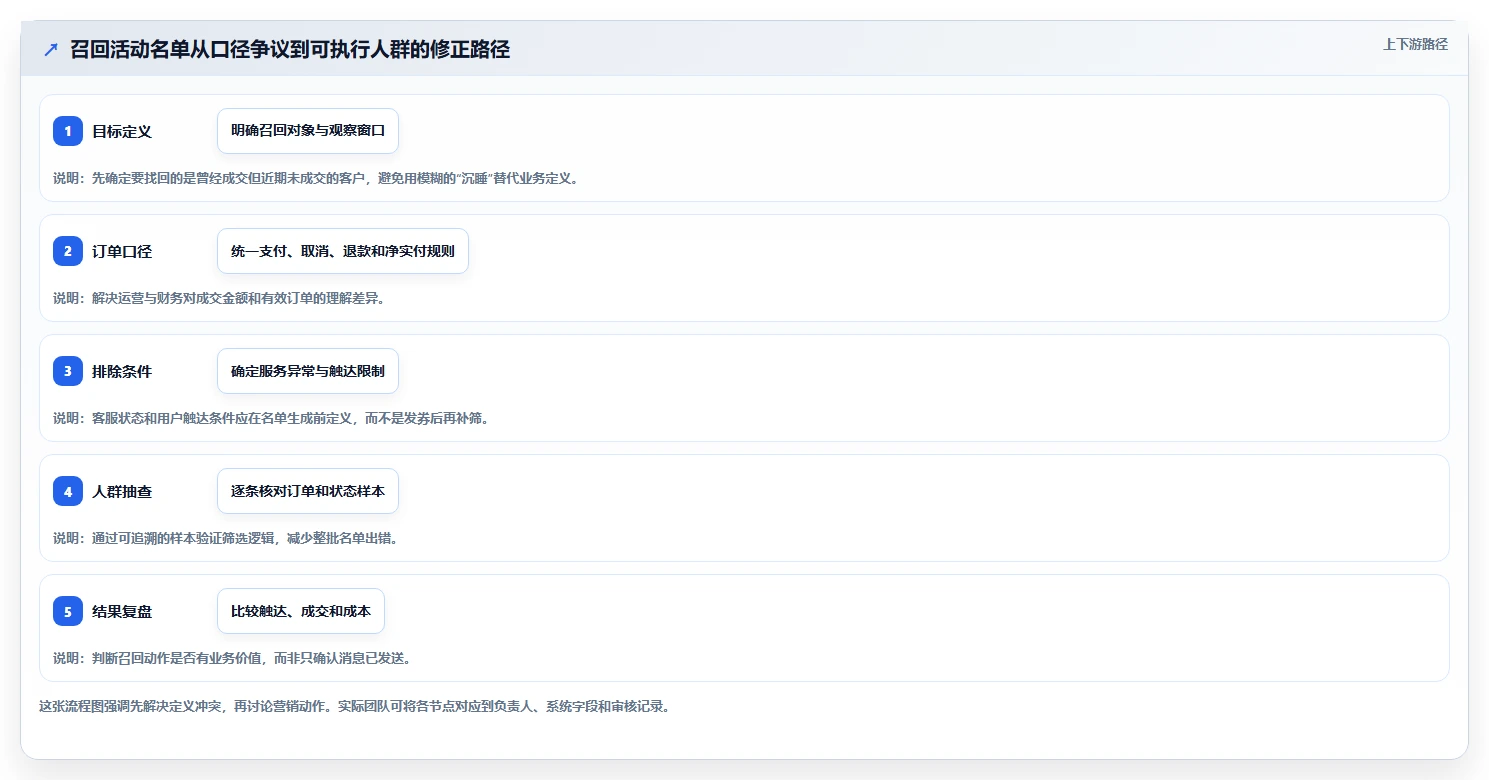The width and height of the screenshot is (1489, 780).
Task: Click the 结果复盘 step title
Action: tap(122, 611)
